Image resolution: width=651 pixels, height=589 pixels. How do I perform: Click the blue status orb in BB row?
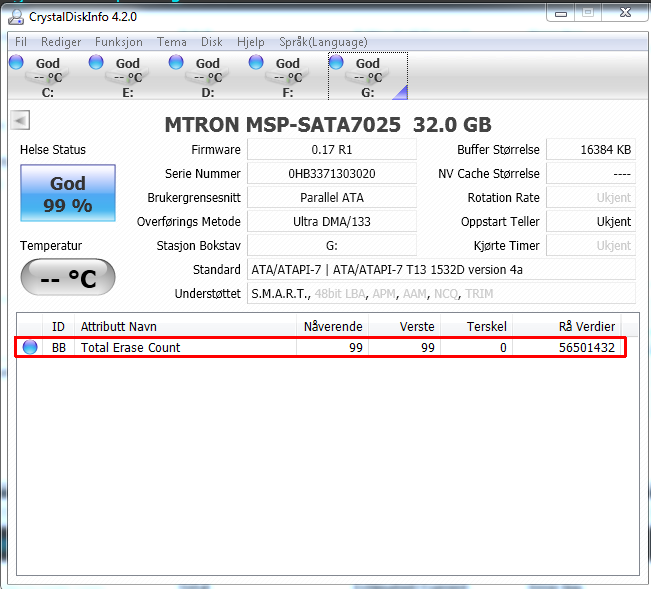30,347
